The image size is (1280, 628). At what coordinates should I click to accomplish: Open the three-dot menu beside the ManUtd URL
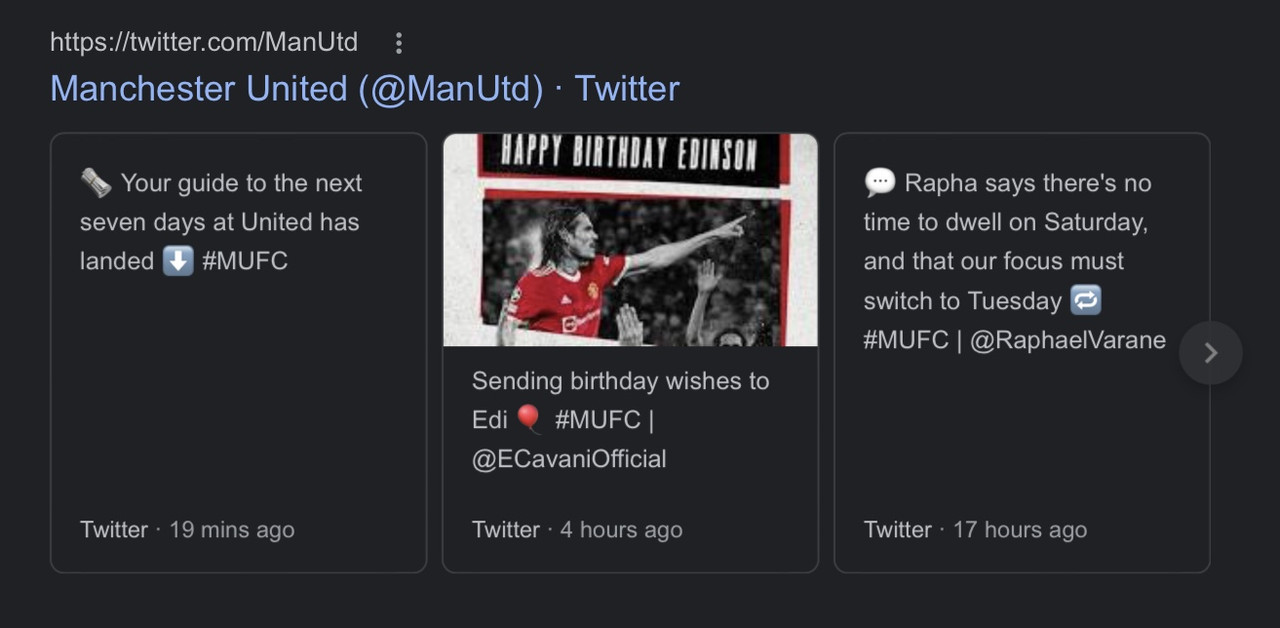coord(399,43)
